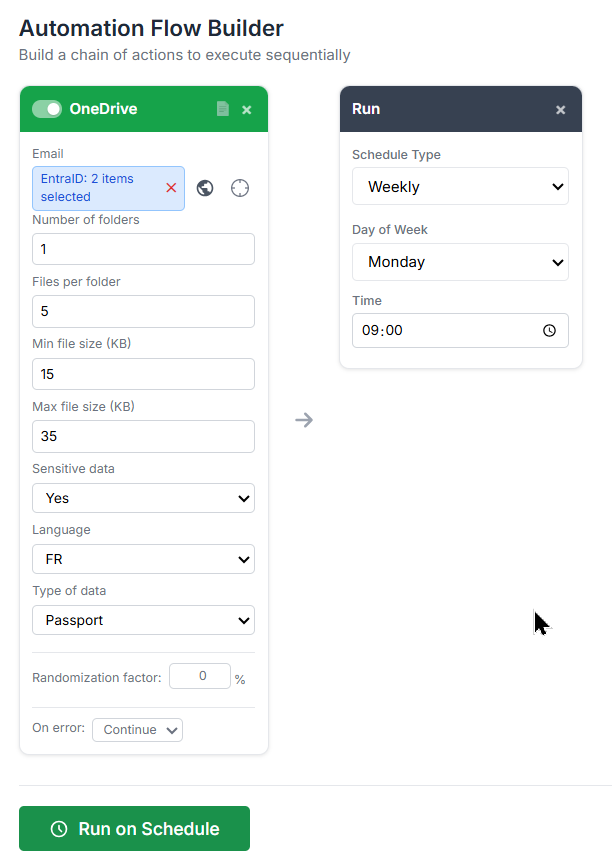Open the time picker clock icon
The height and width of the screenshot is (863, 612).
click(x=549, y=330)
